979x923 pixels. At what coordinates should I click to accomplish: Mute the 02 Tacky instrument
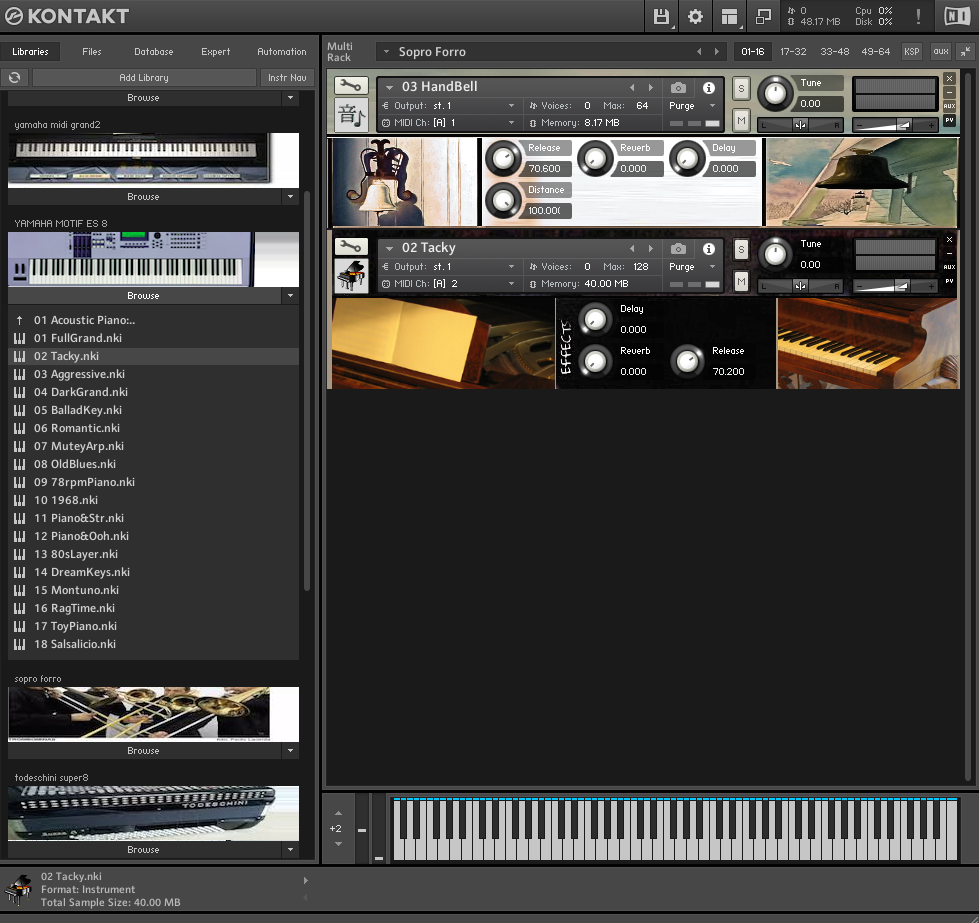pyautogui.click(x=741, y=282)
